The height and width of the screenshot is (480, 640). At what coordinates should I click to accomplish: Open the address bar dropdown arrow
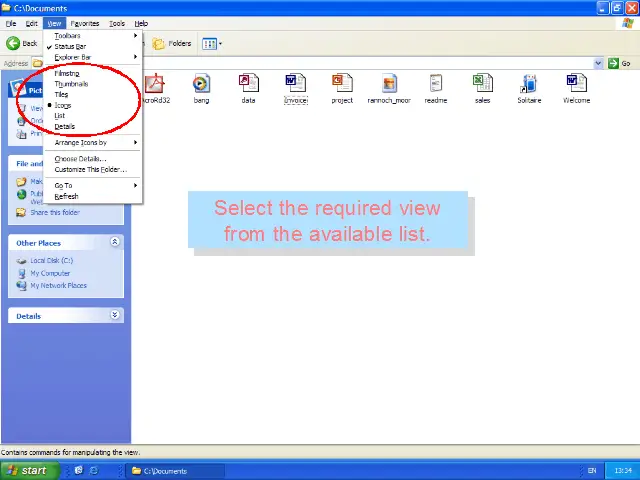tap(598, 63)
